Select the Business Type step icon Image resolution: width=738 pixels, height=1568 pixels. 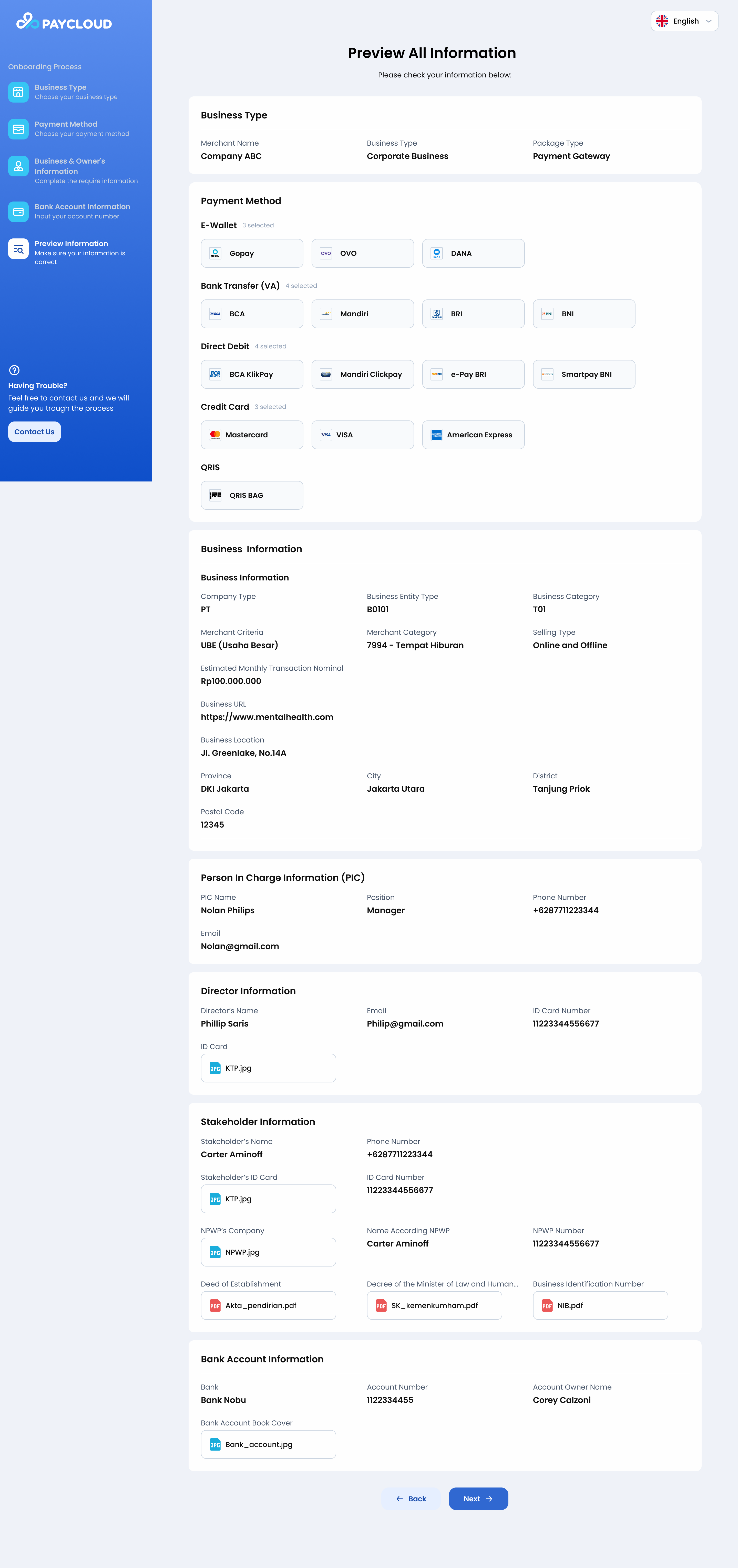pos(18,93)
